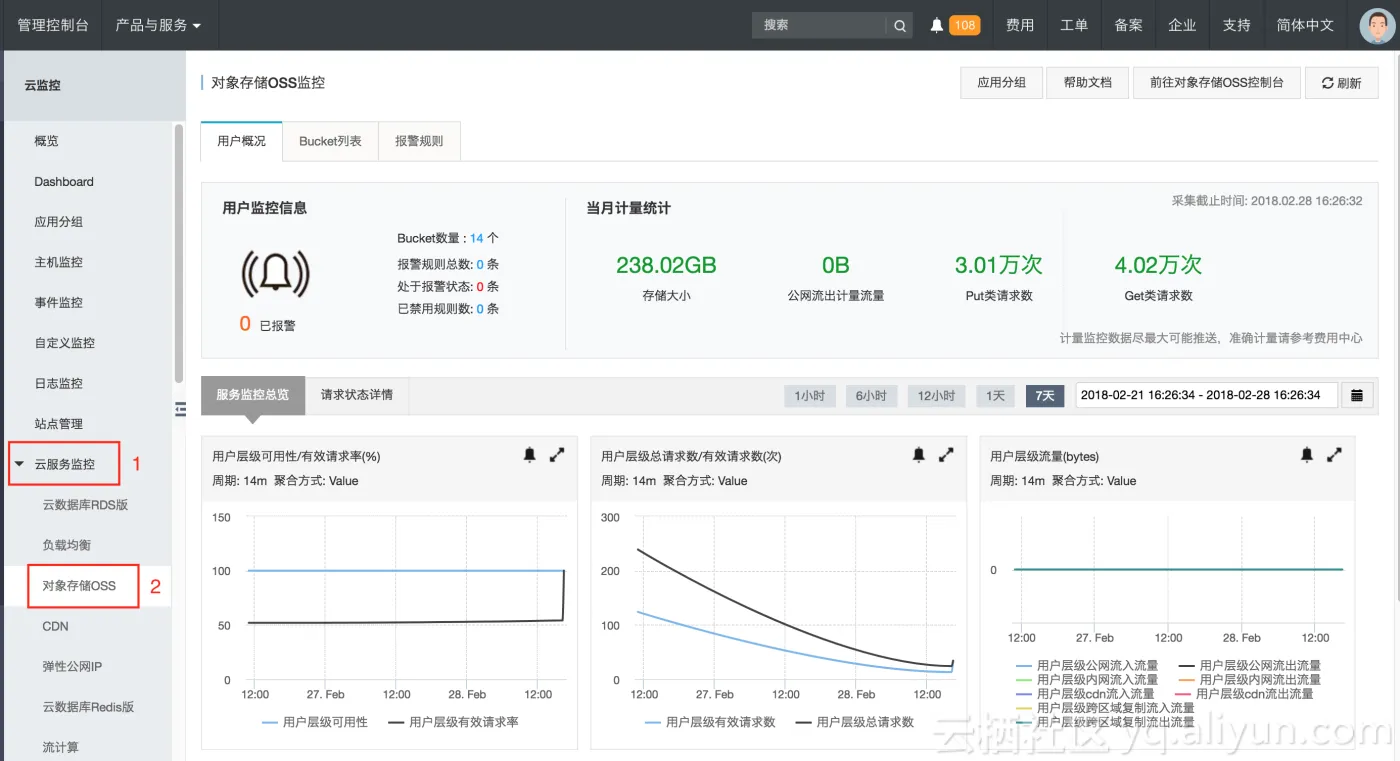Open 主机监控 in the sidebar
Screen dimensions: 1400x761
[x=59, y=262]
